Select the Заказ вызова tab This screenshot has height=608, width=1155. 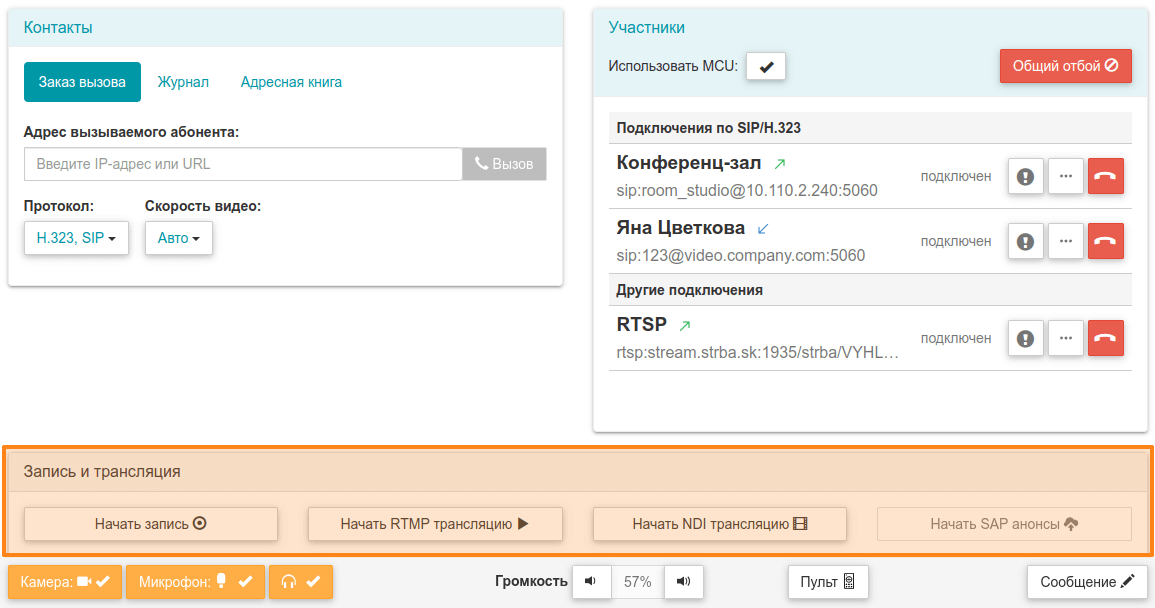pyautogui.click(x=82, y=82)
